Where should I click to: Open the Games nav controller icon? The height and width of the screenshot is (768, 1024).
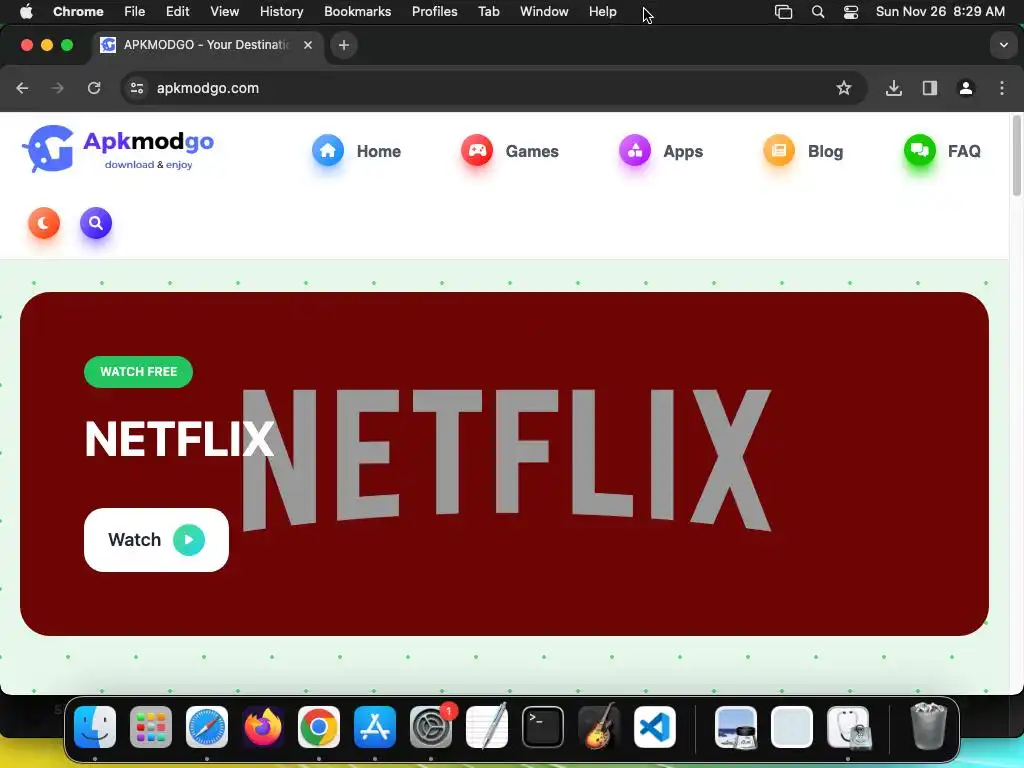[477, 150]
